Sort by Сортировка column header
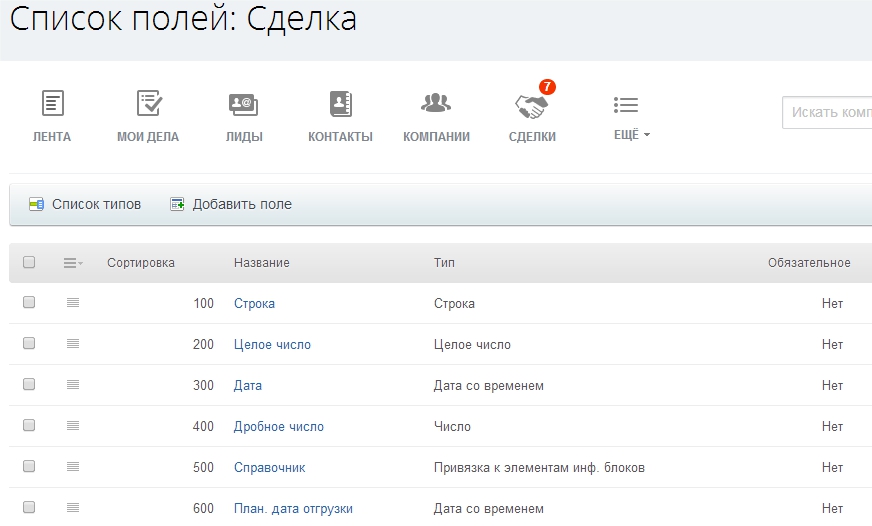The height and width of the screenshot is (526, 872). [x=141, y=263]
